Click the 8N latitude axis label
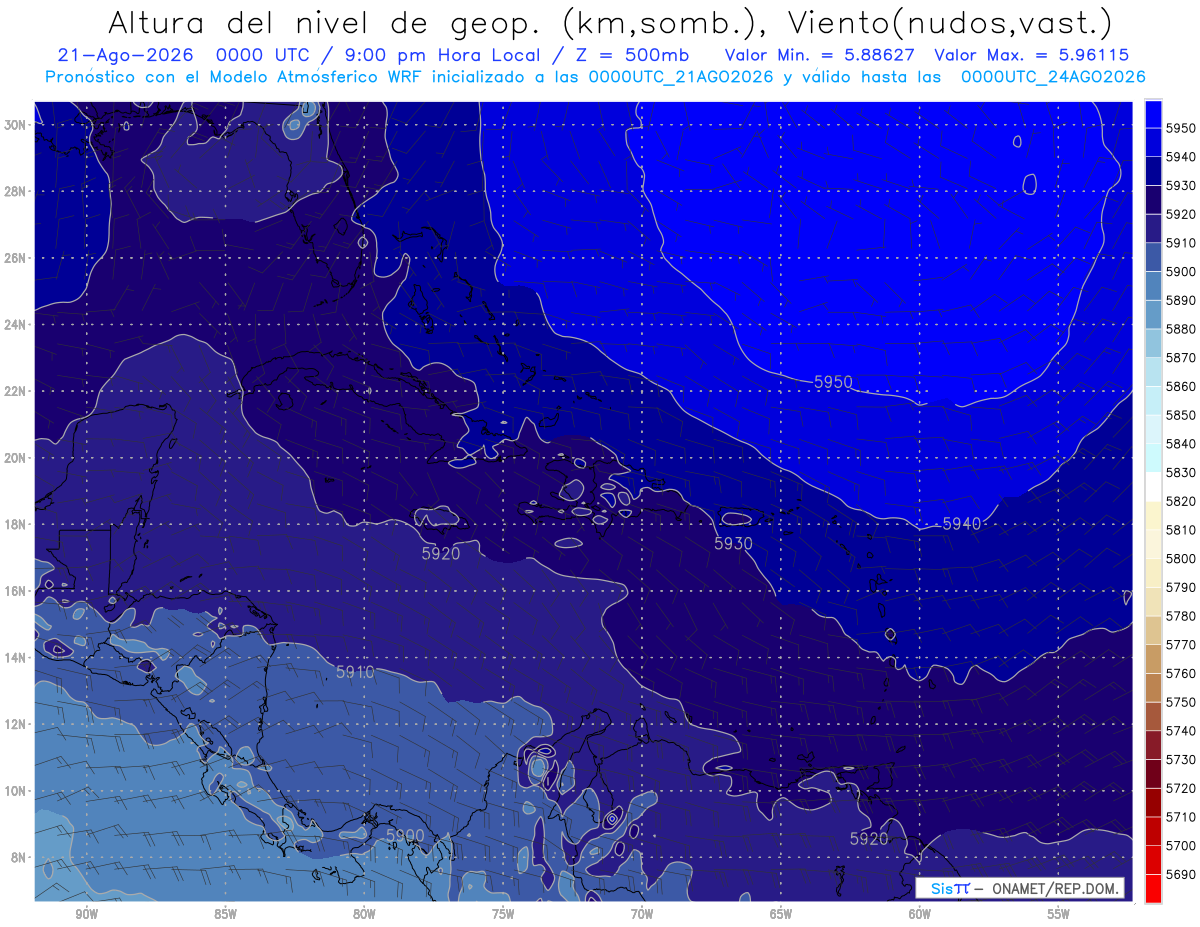Screen dimensions: 1200x927 [19, 858]
